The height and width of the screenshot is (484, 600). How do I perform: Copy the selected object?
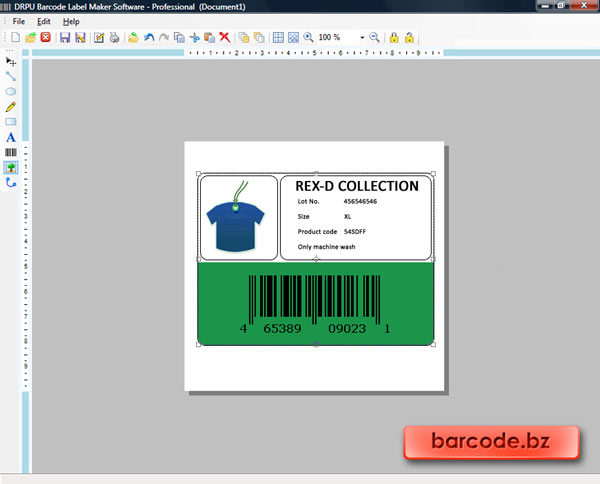point(179,37)
